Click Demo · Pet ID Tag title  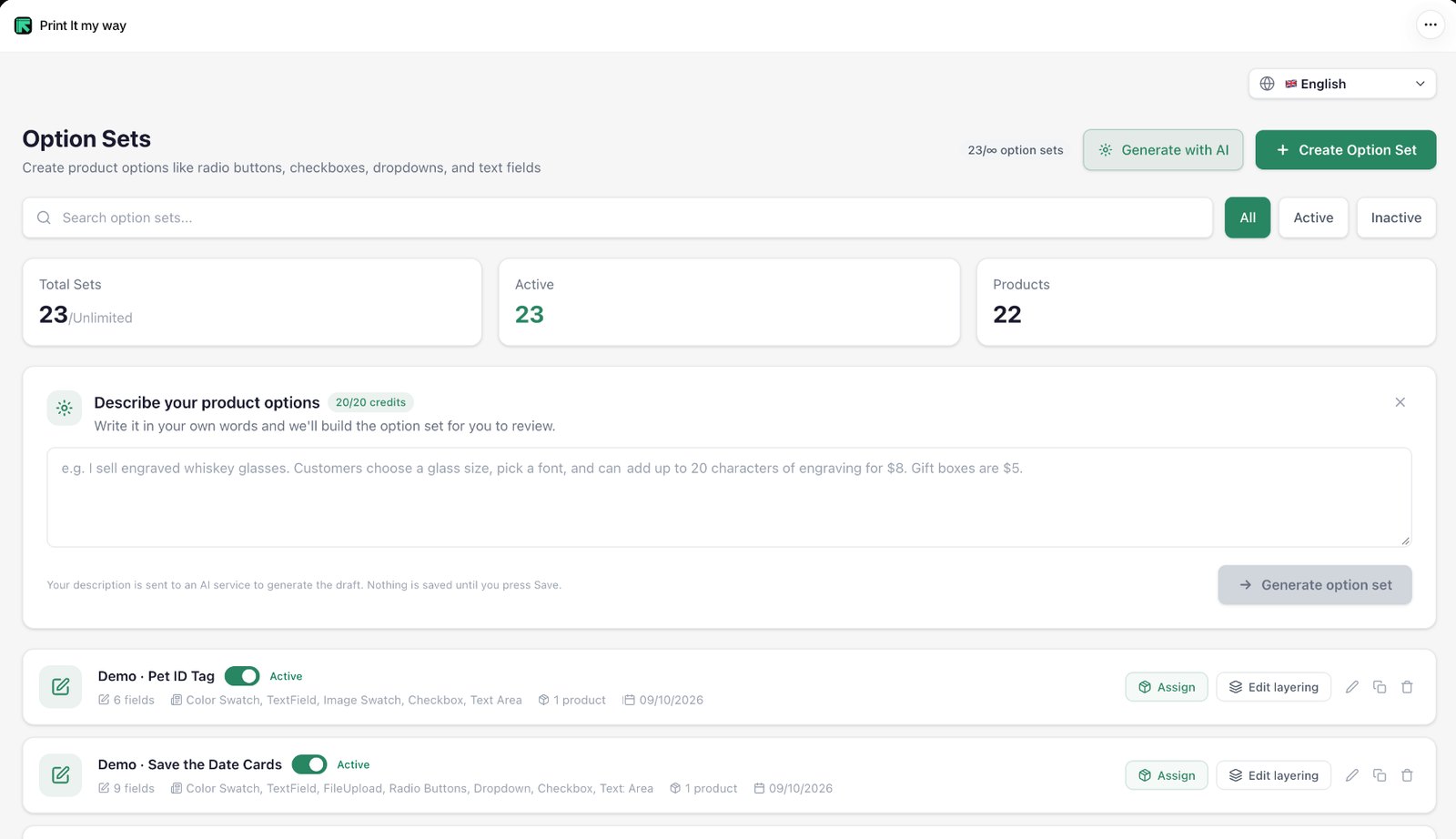157,676
